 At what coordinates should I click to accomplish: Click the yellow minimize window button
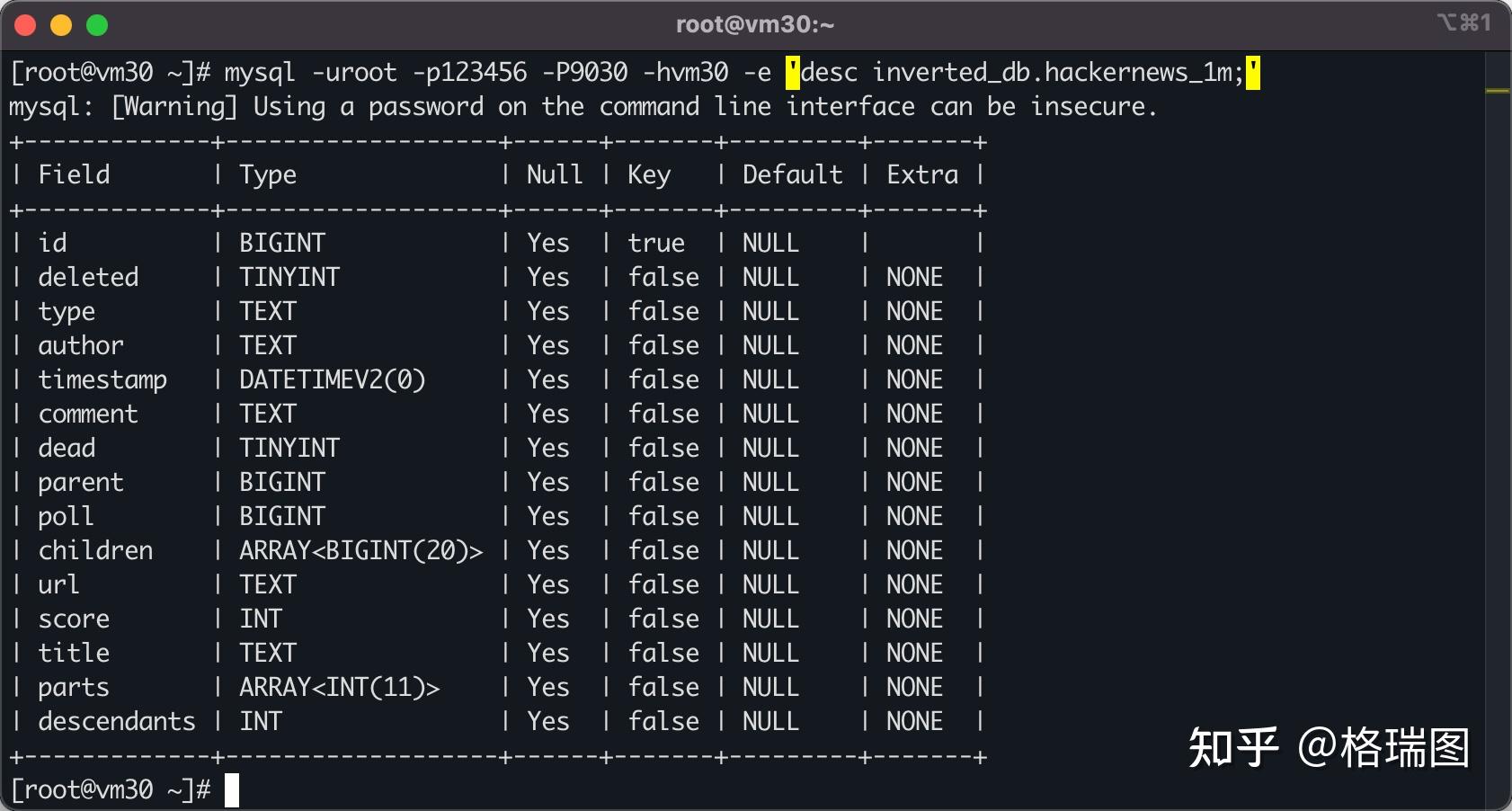[61, 25]
